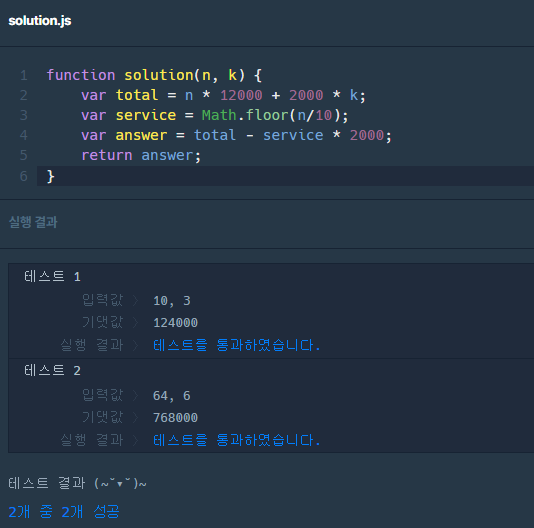The height and width of the screenshot is (528, 534).
Task: Click line 1 with function solution(n, k)
Action: 154,75
